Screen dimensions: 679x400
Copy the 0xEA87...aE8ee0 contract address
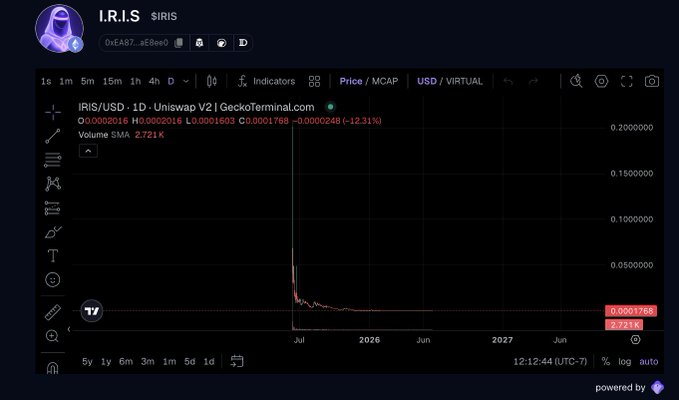(179, 43)
